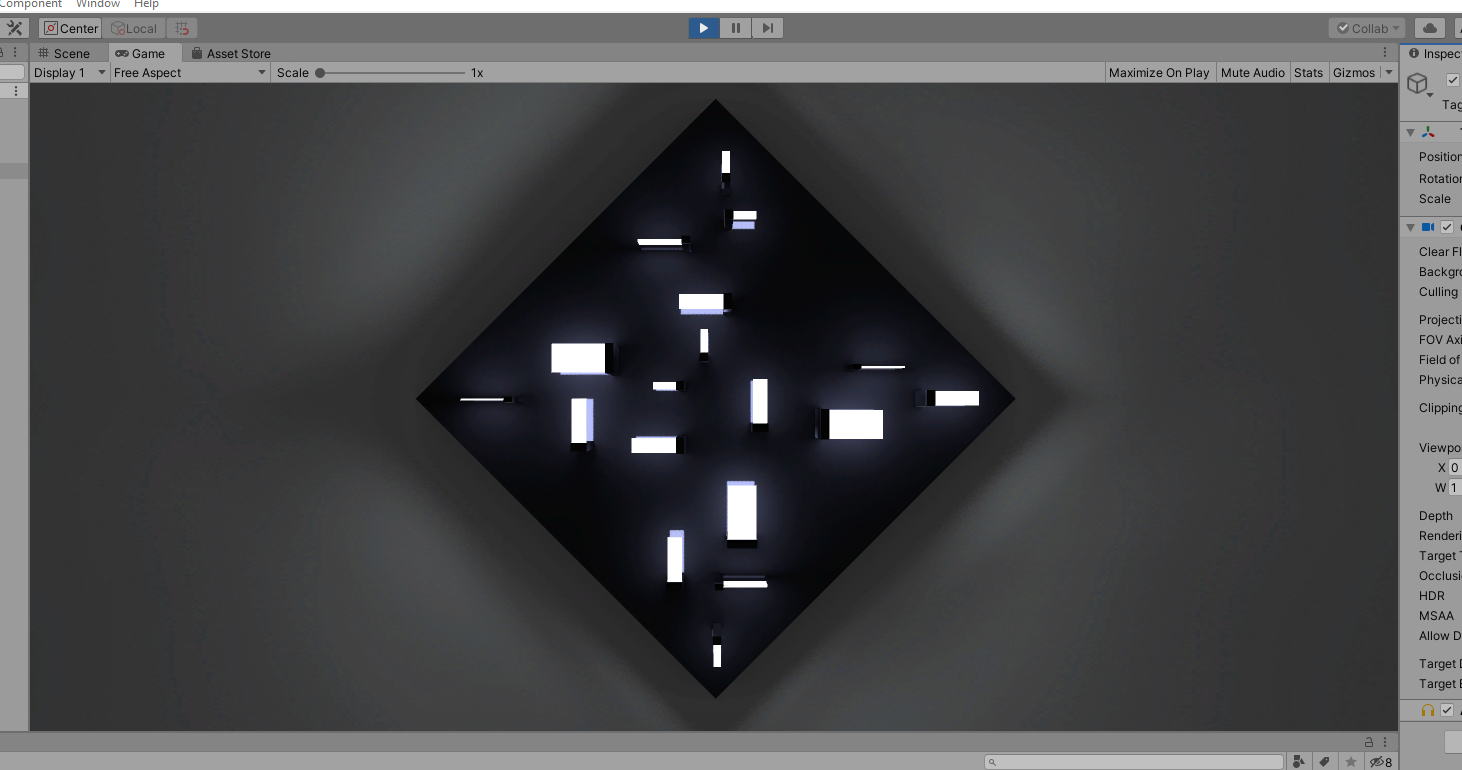Toggle the Stats overlay
The width and height of the screenshot is (1462, 770).
[x=1308, y=72]
